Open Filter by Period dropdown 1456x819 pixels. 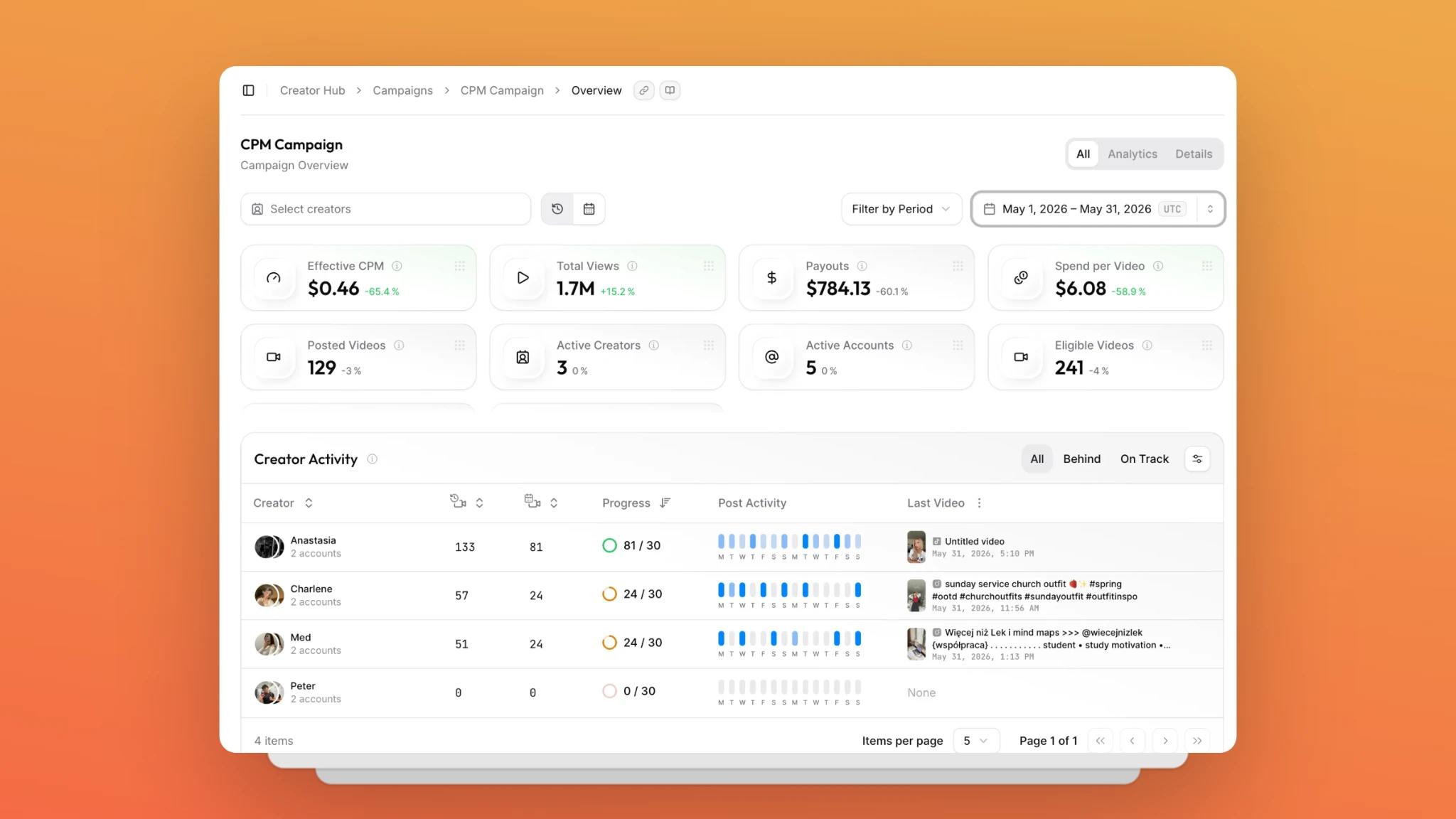901,209
